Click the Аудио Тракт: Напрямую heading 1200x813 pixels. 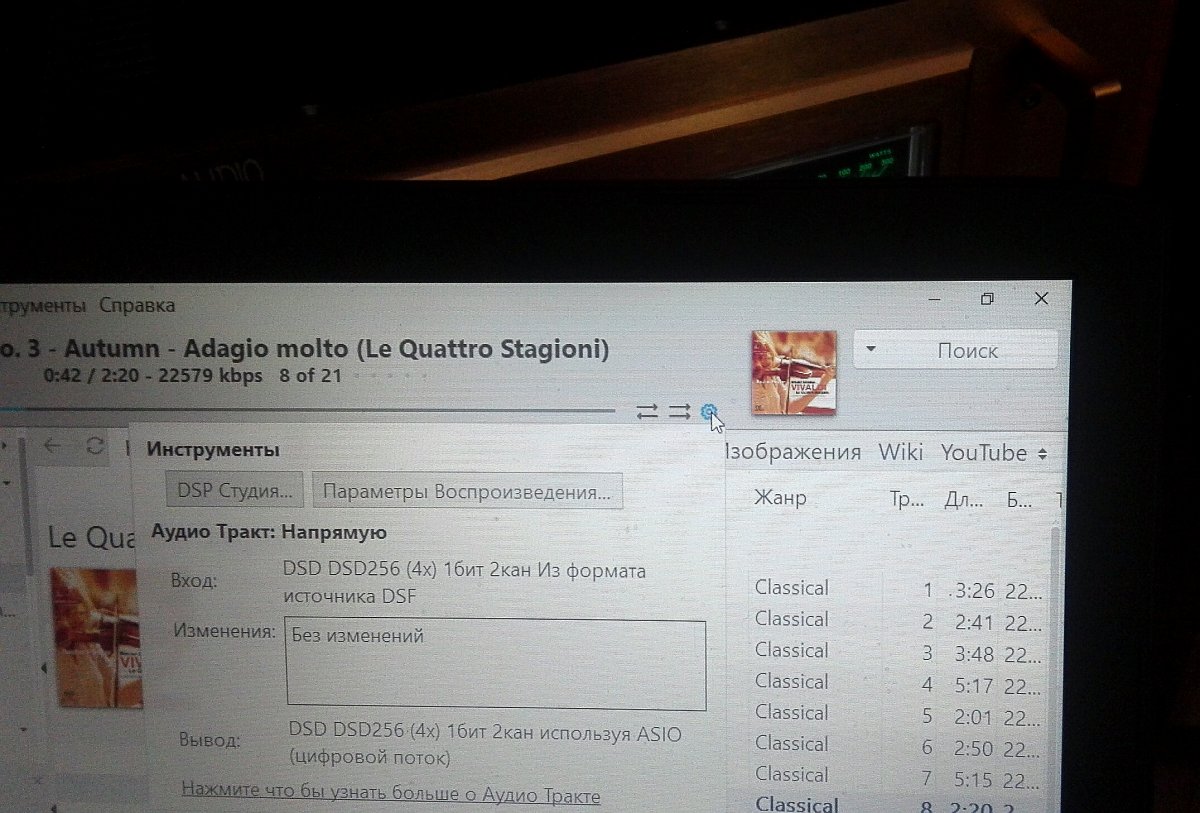pos(269,532)
